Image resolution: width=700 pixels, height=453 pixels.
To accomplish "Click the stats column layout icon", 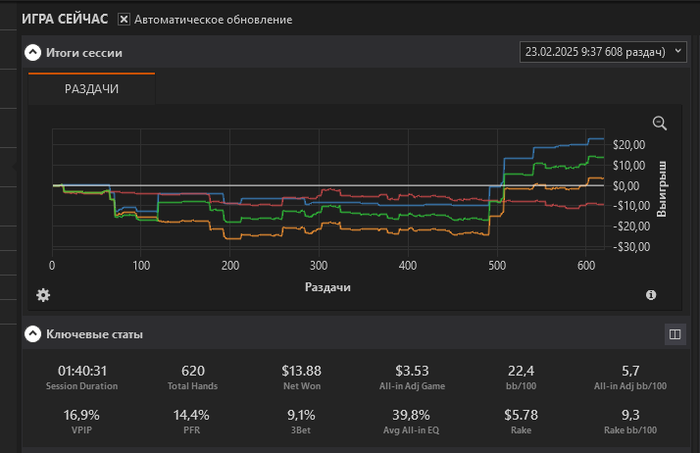I will pos(674,334).
